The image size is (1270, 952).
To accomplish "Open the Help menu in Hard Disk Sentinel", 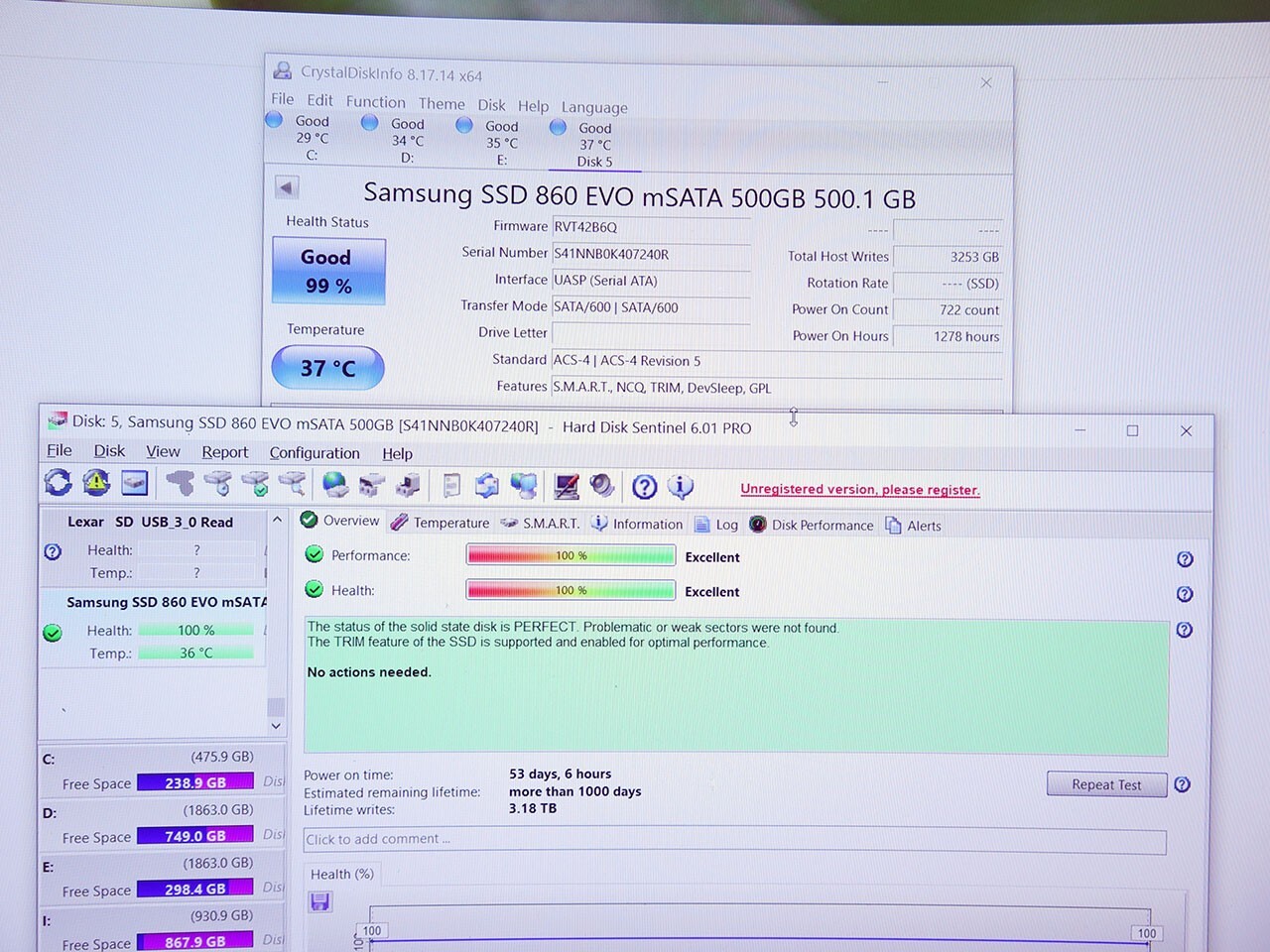I will [397, 453].
